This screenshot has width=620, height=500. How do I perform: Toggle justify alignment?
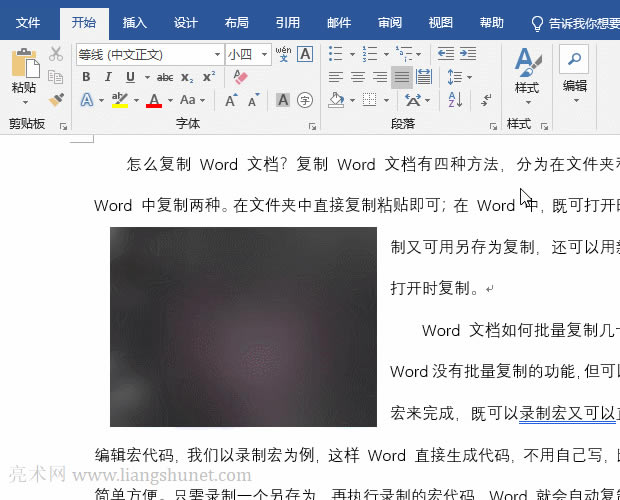(402, 77)
